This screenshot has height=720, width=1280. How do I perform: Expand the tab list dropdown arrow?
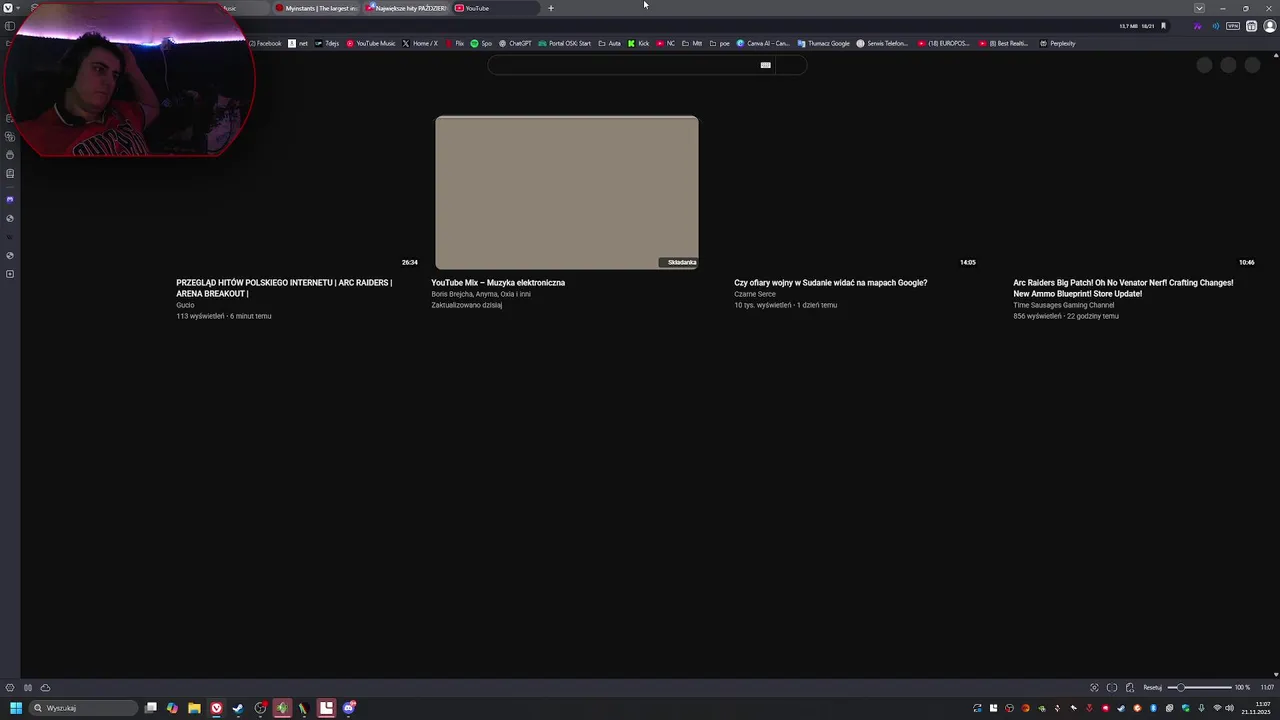pos(1199,8)
